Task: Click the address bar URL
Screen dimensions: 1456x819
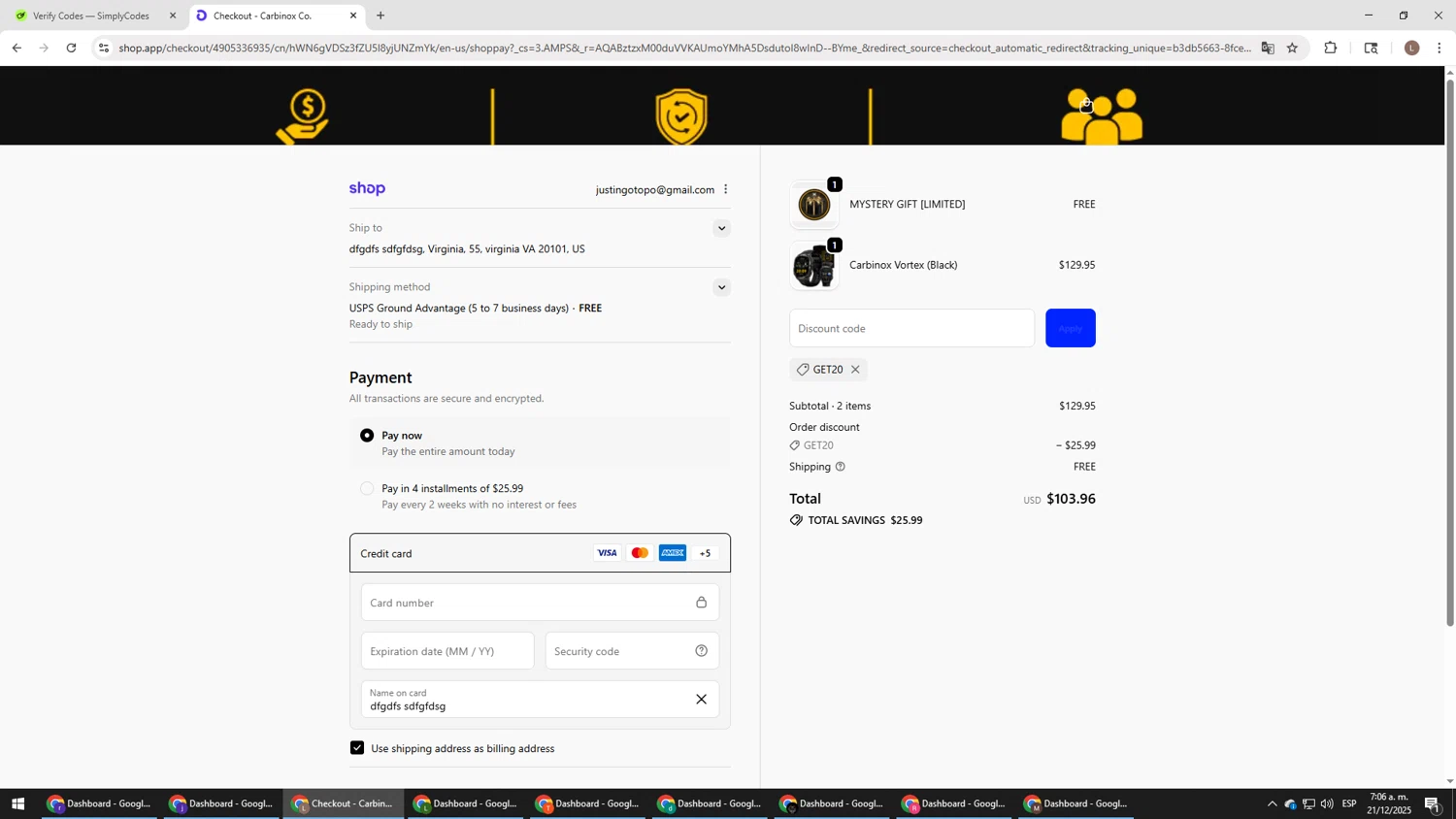Action: (684, 48)
